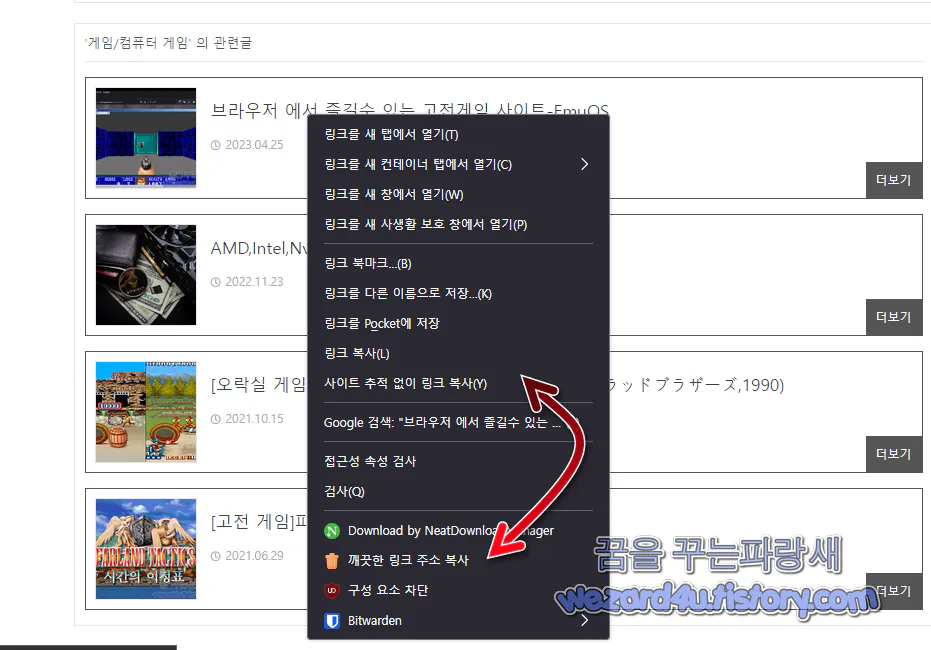Viewport: 931px width, 650px height.
Task: Open the AMD,Intel,Nv article title
Action: click(x=259, y=248)
